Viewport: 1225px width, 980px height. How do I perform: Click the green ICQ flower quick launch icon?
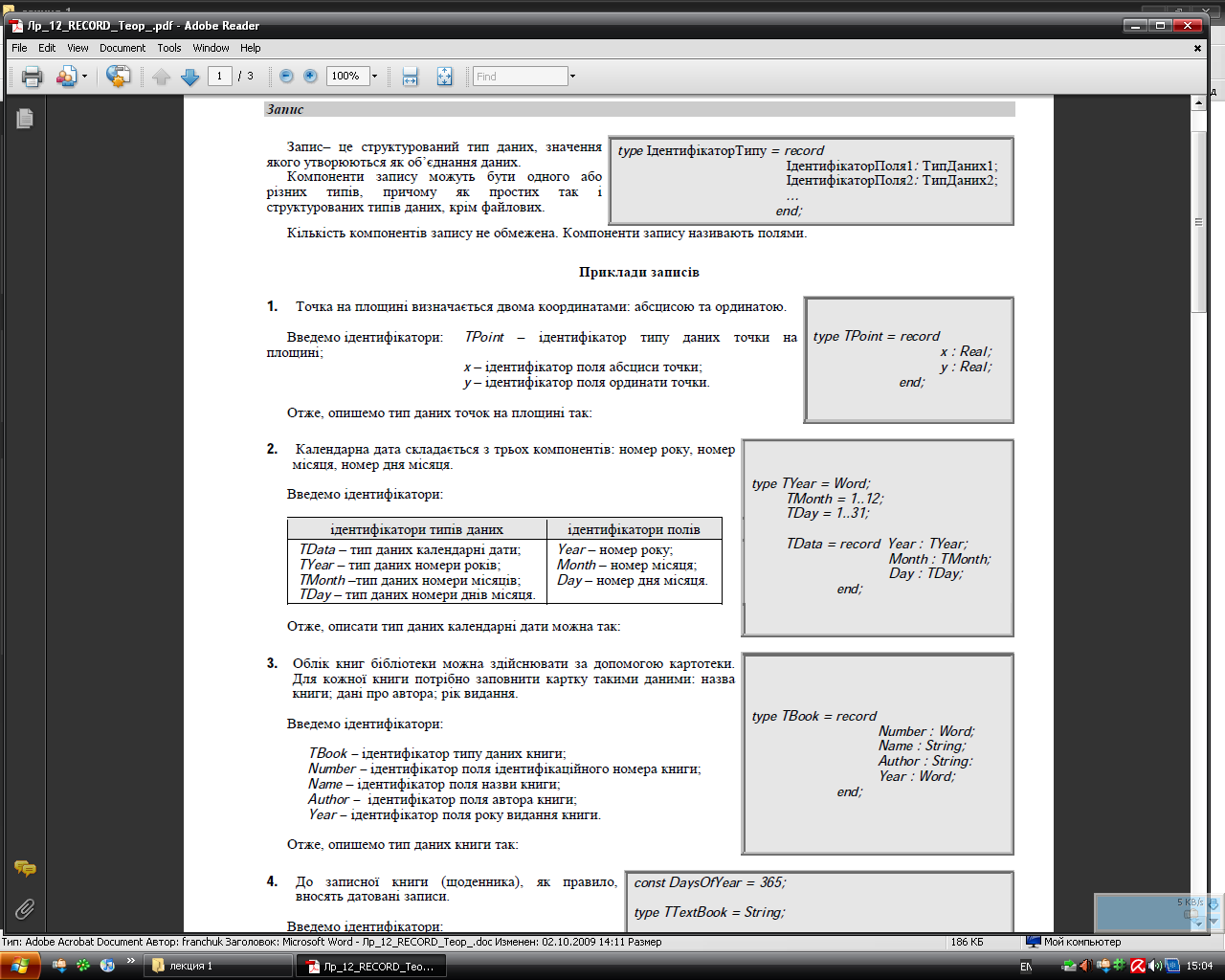[x=83, y=966]
